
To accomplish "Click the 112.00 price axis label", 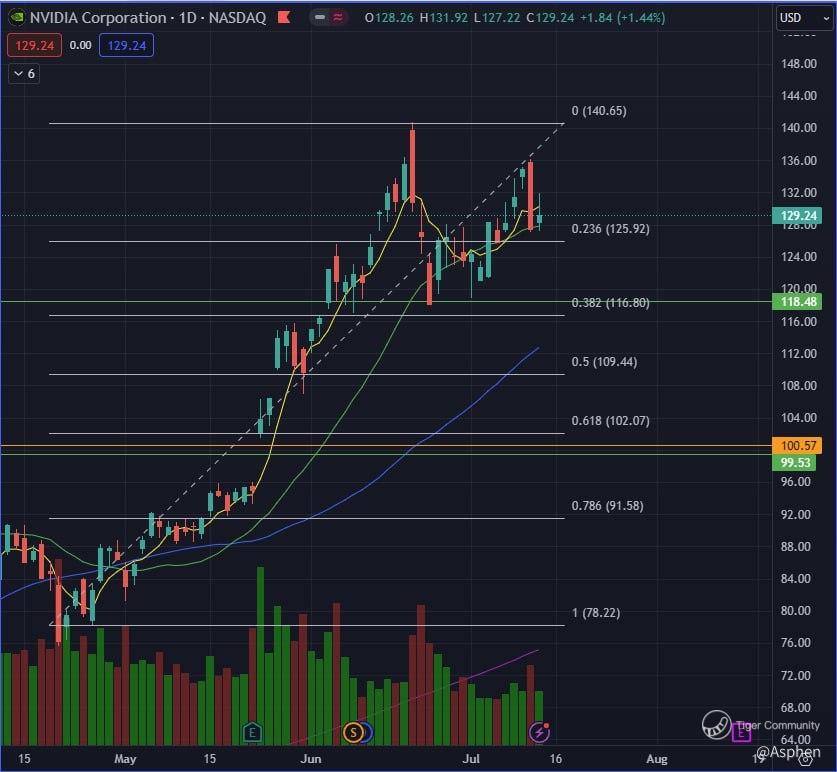I will click(x=799, y=353).
